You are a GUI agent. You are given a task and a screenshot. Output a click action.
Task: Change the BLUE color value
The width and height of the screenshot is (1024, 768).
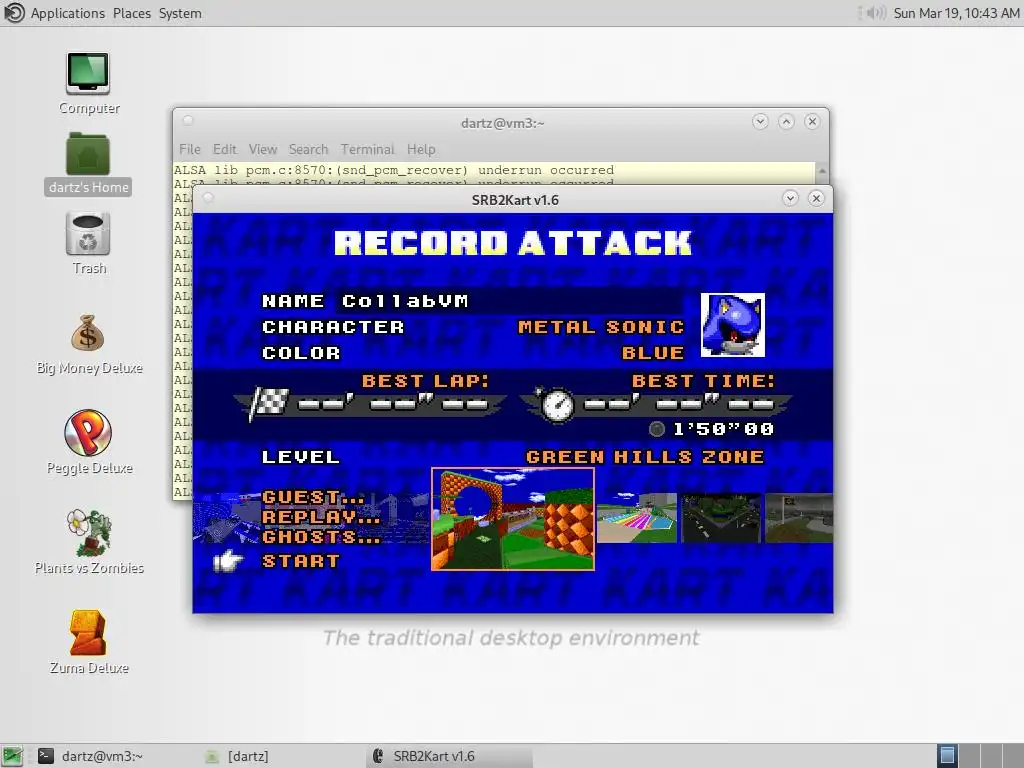tap(652, 353)
